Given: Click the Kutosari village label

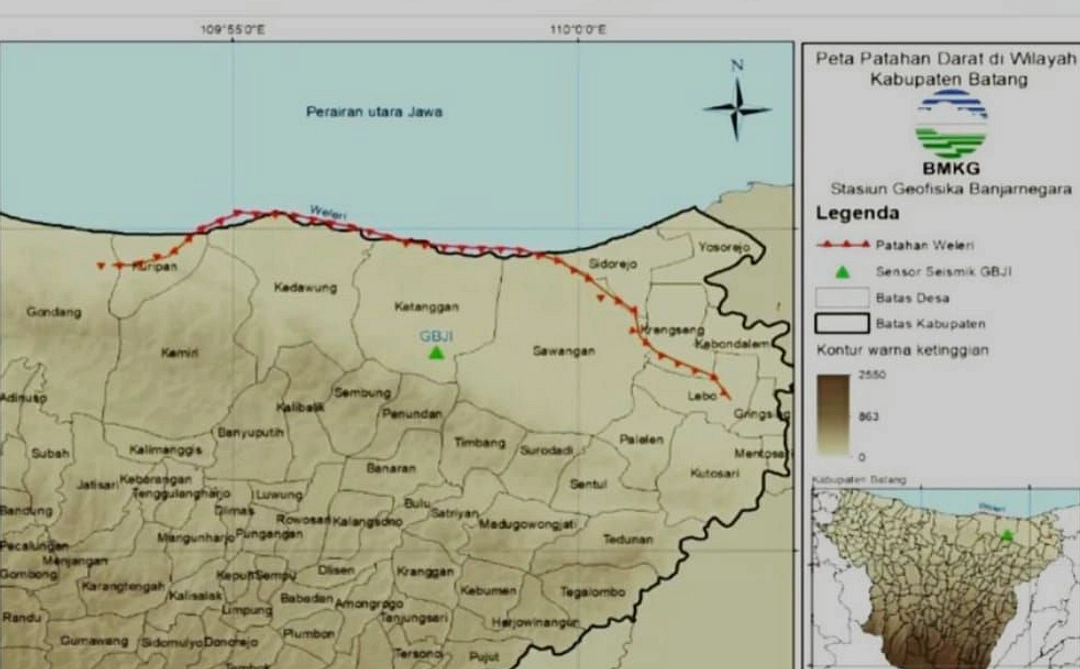Looking at the screenshot, I should tap(714, 473).
